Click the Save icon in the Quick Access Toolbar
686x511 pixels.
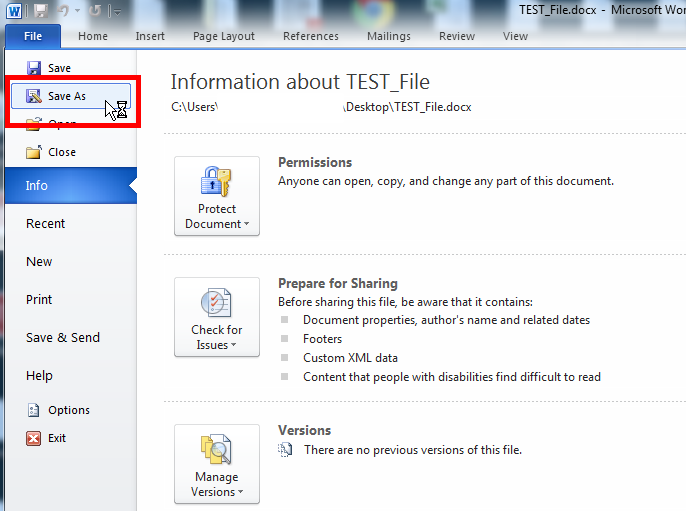coord(42,10)
